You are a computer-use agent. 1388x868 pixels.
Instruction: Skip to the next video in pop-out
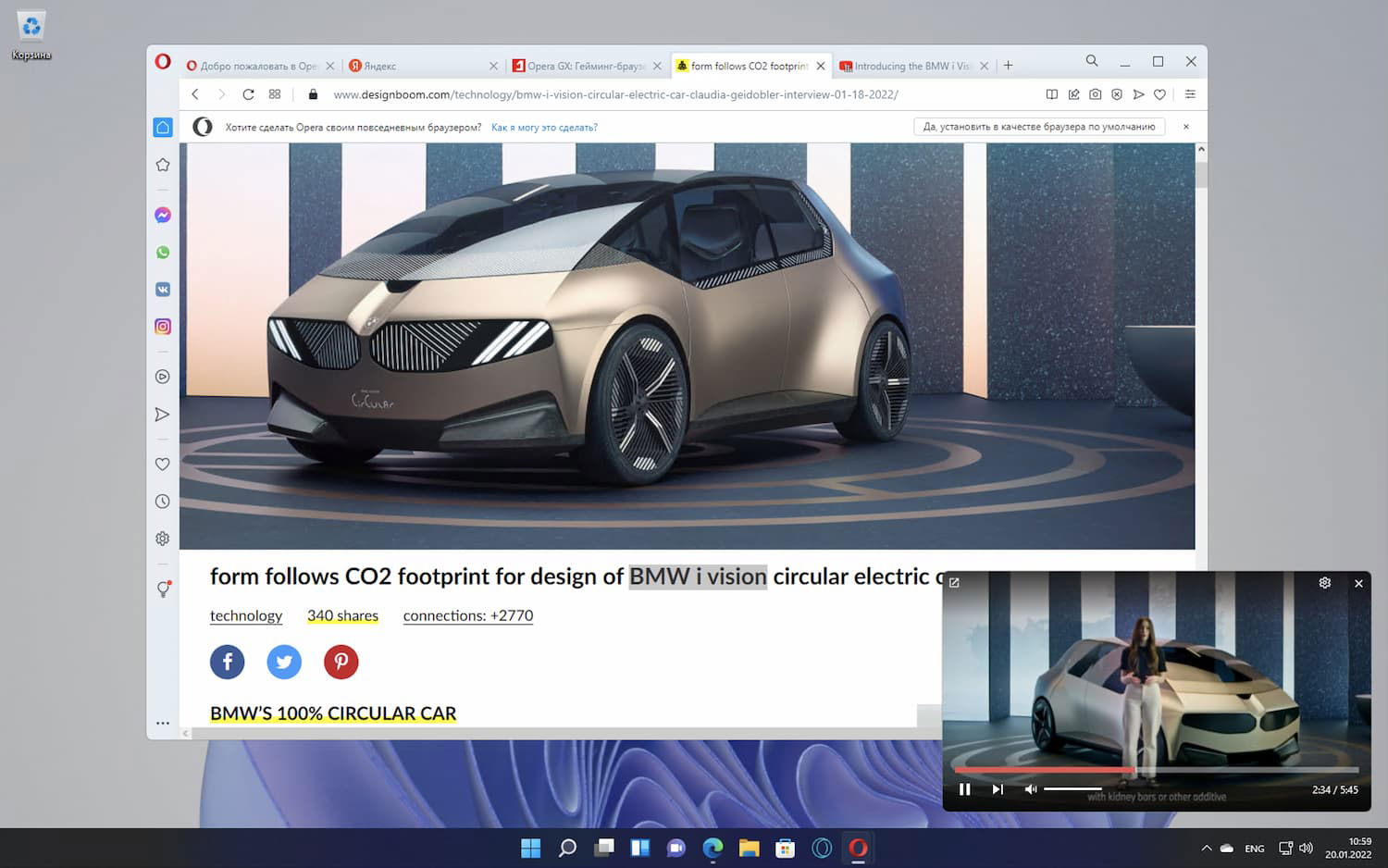998,789
